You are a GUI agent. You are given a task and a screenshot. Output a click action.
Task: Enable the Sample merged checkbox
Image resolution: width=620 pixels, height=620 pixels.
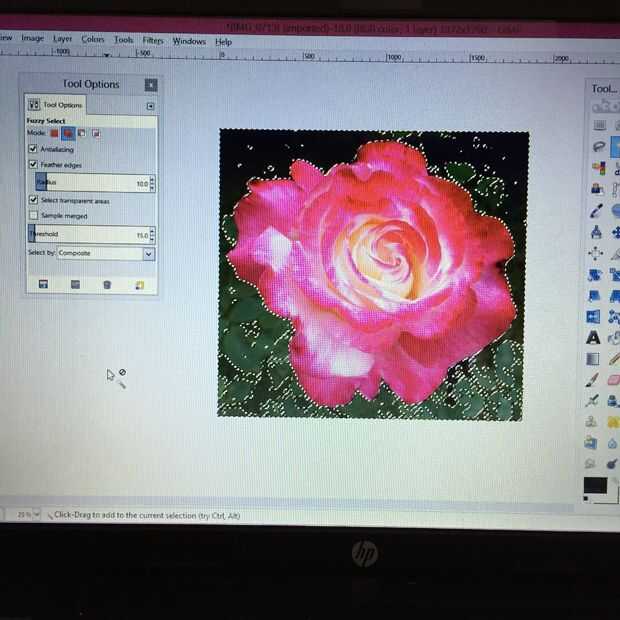tap(34, 215)
